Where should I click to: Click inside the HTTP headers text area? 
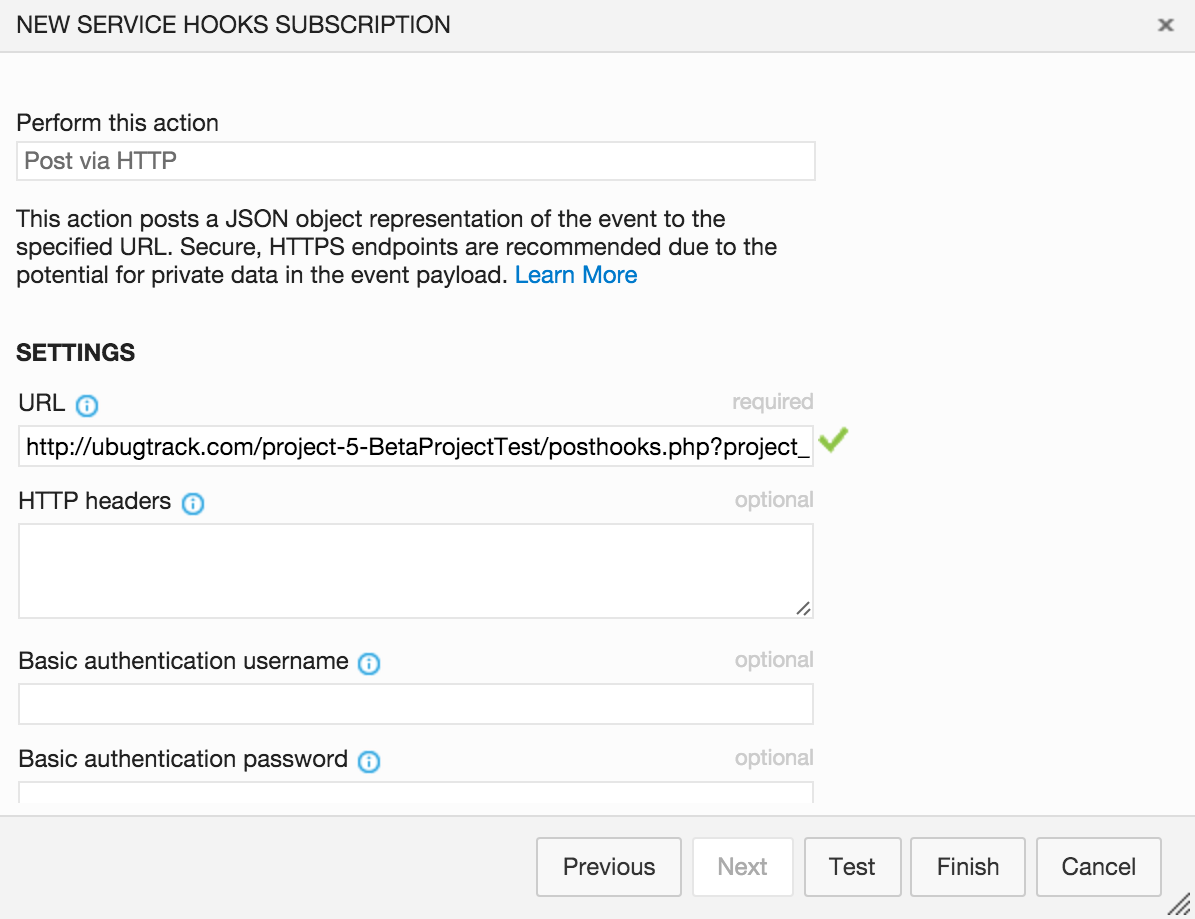pyautogui.click(x=415, y=570)
